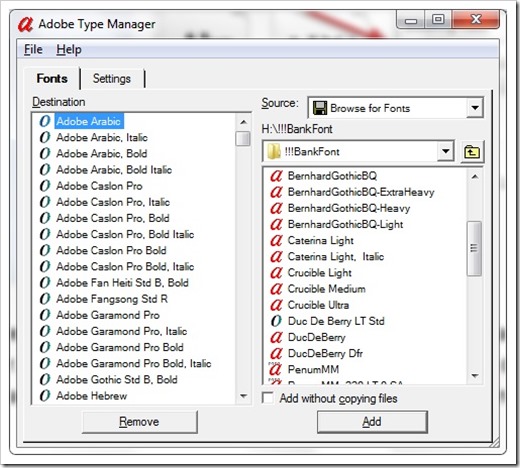Select DucDeBerry in source list
This screenshot has height=468, width=520.
coord(317,337)
